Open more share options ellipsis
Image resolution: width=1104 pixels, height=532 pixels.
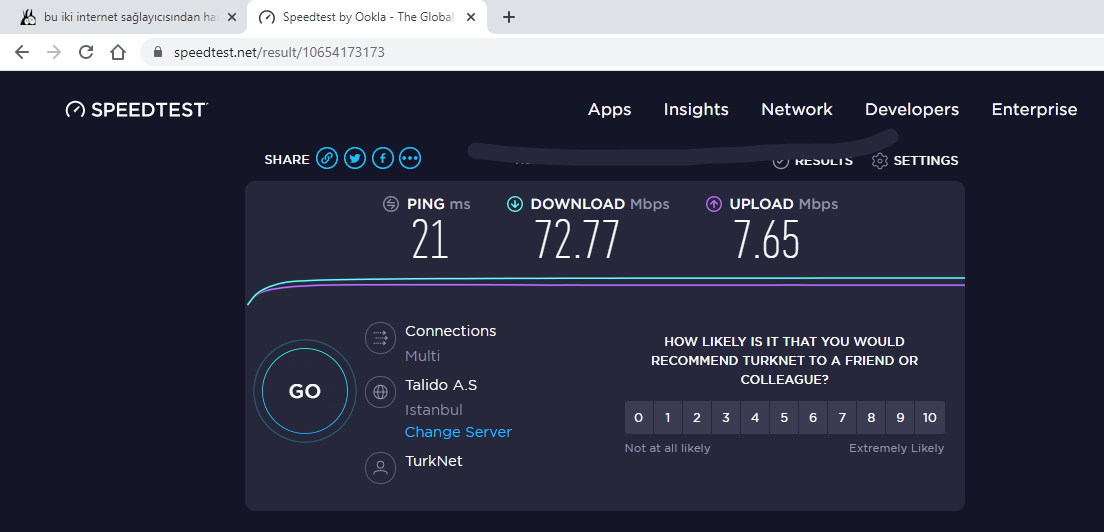(410, 158)
